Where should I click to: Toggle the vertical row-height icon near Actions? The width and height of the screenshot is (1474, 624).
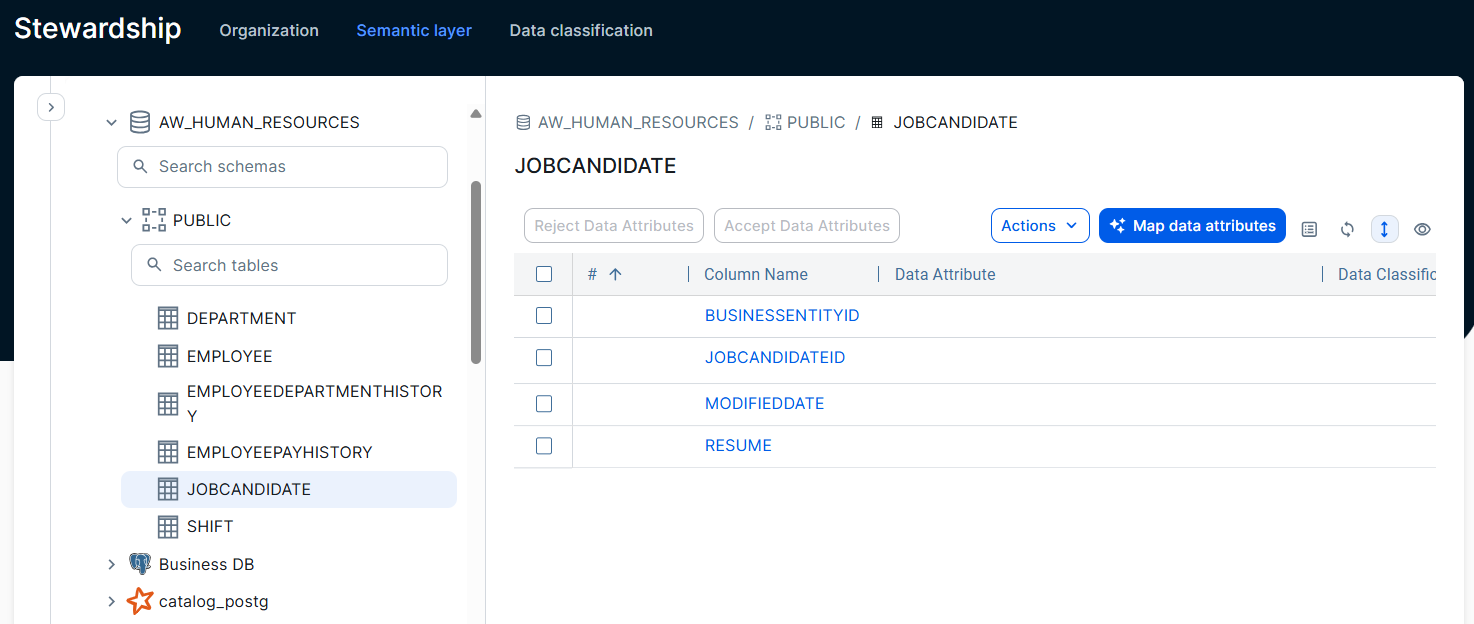[1385, 229]
